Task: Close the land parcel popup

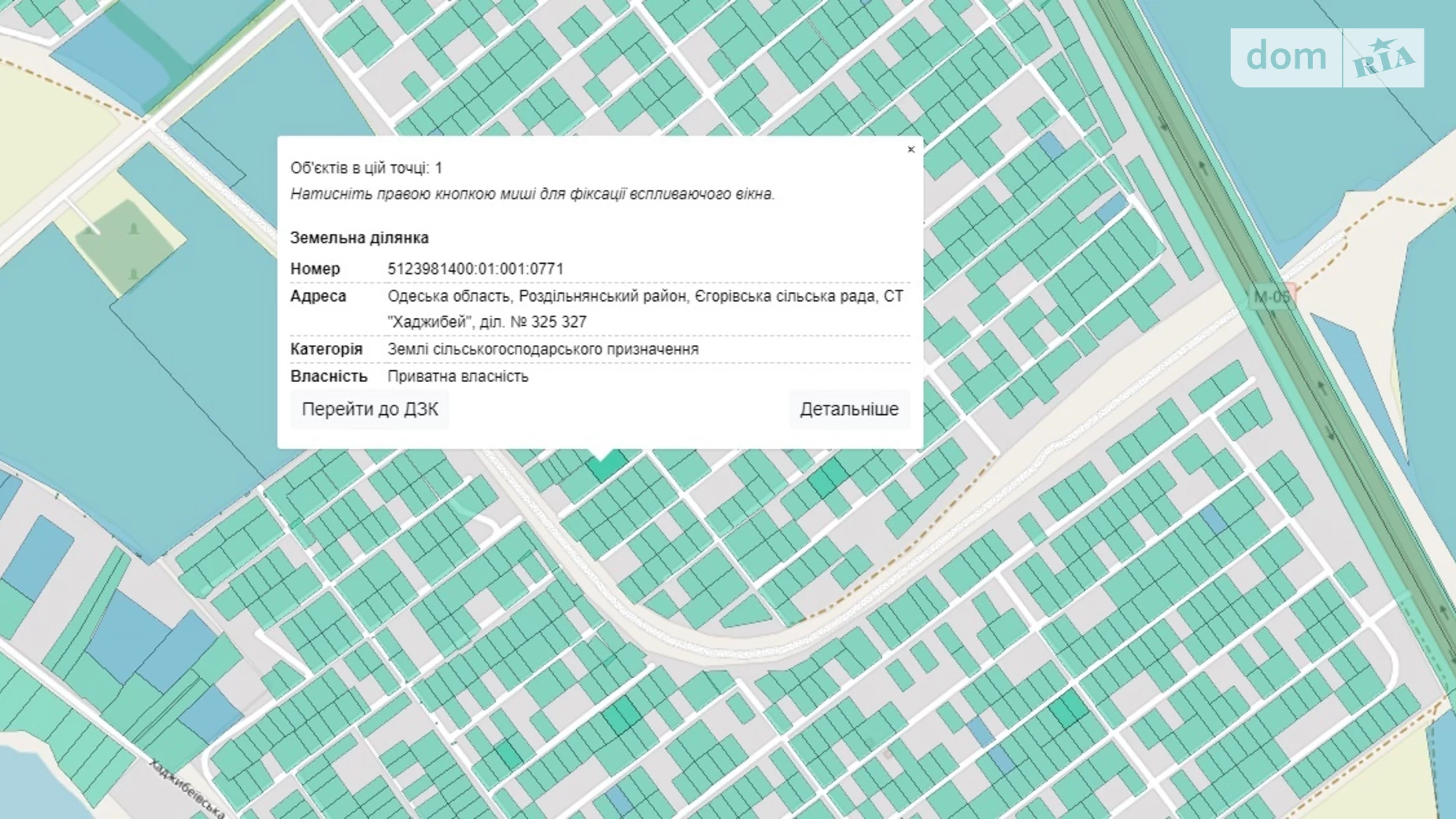Action: [911, 150]
